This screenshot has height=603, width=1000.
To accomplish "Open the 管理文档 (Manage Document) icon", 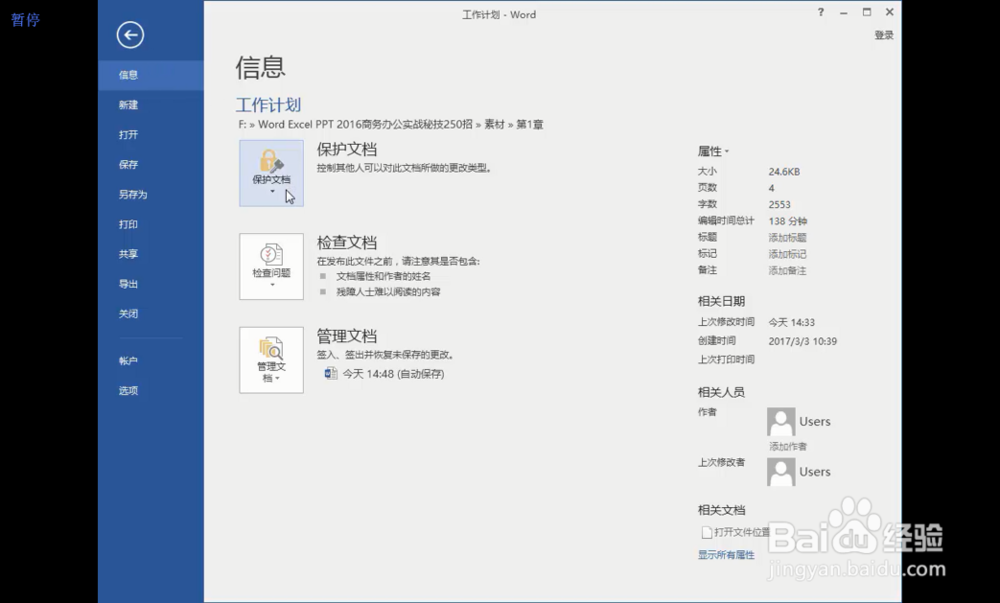I will click(x=270, y=350).
